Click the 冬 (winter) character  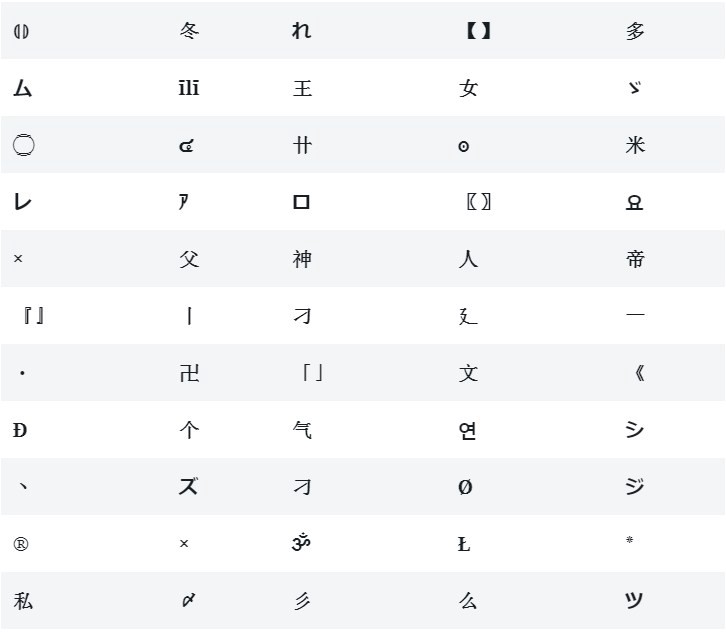(189, 31)
